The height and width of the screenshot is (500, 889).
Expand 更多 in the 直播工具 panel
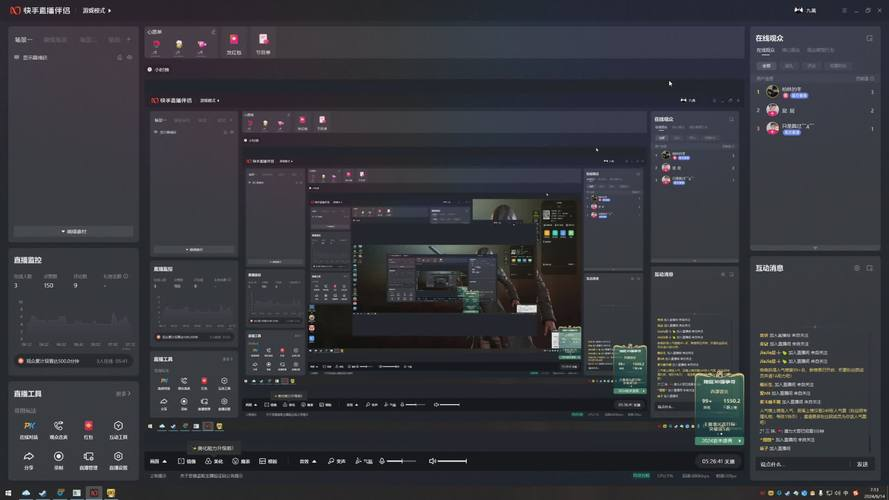tap(122, 394)
